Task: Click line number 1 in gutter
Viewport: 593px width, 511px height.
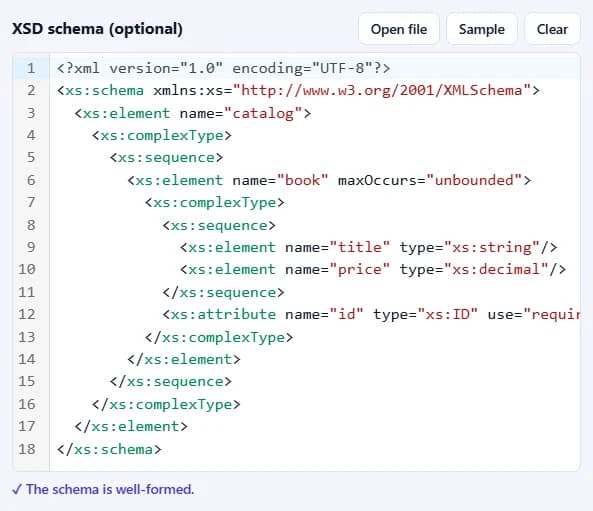Action: click(x=31, y=68)
